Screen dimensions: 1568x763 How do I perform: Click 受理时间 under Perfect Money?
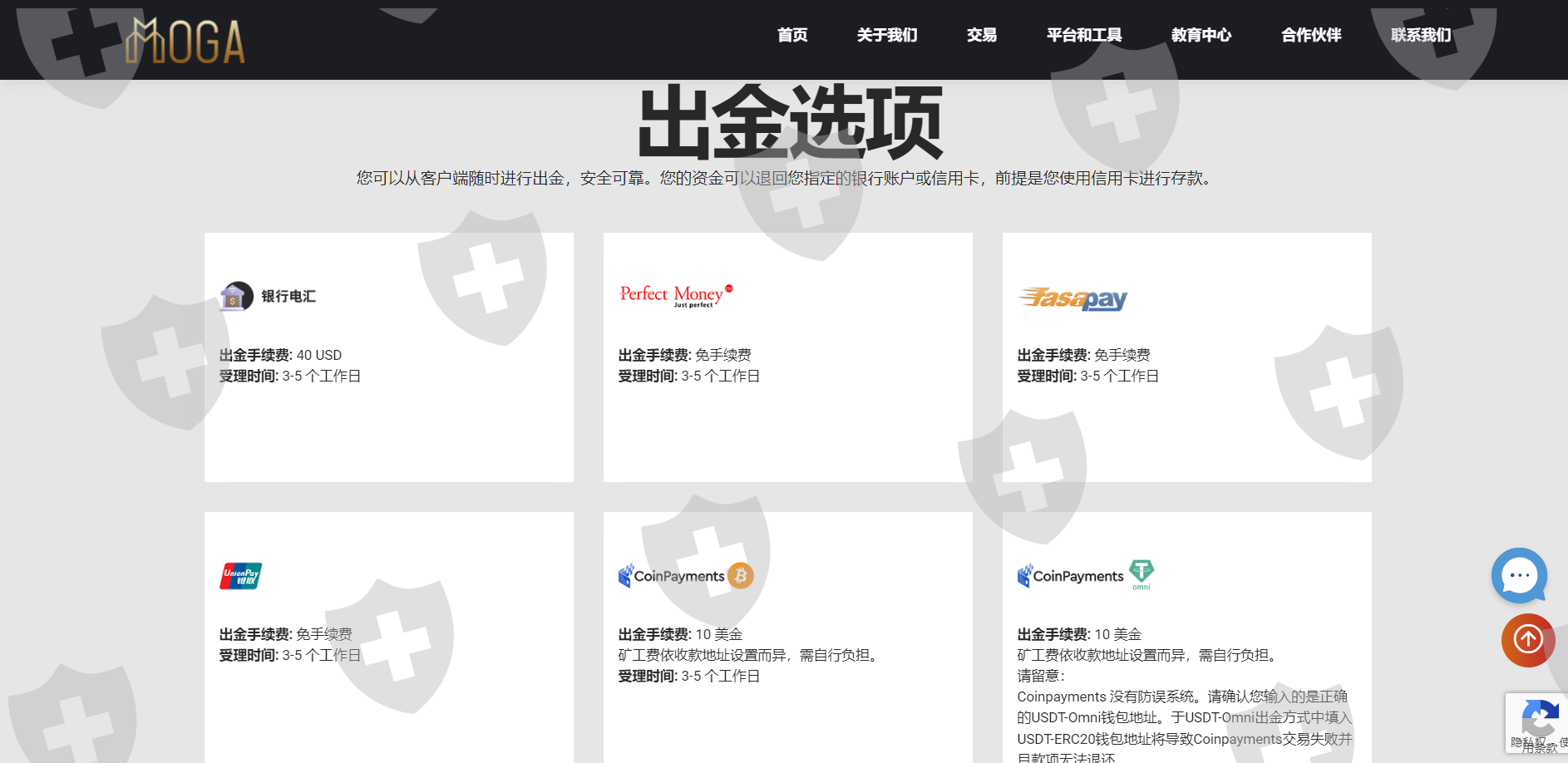[x=689, y=376]
